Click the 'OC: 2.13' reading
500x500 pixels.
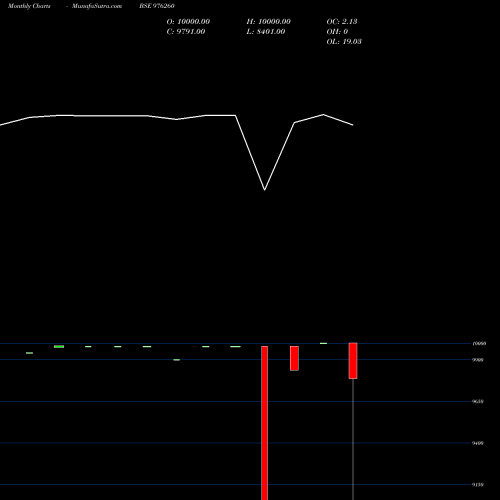point(342,22)
